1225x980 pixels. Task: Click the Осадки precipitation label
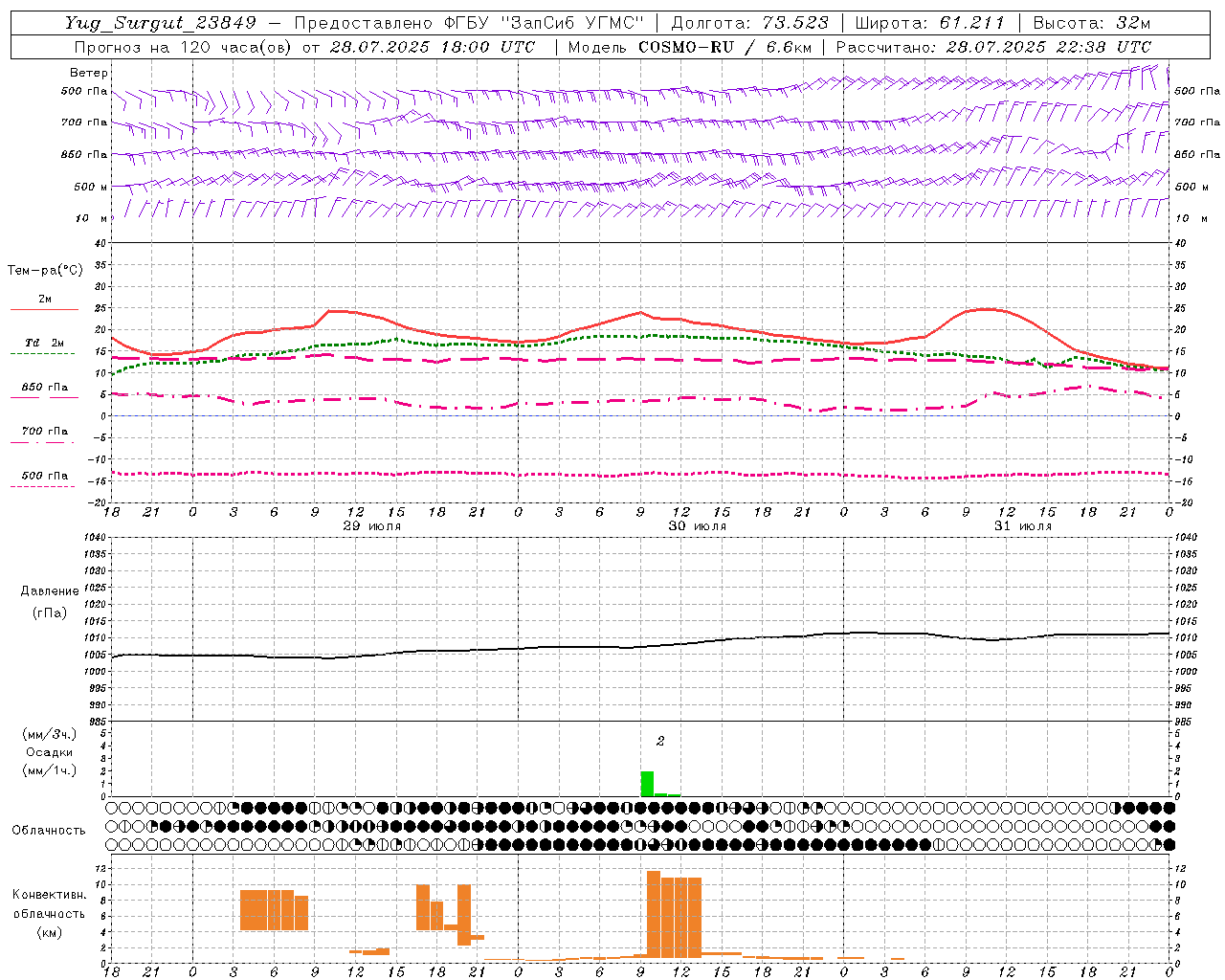[x=50, y=752]
